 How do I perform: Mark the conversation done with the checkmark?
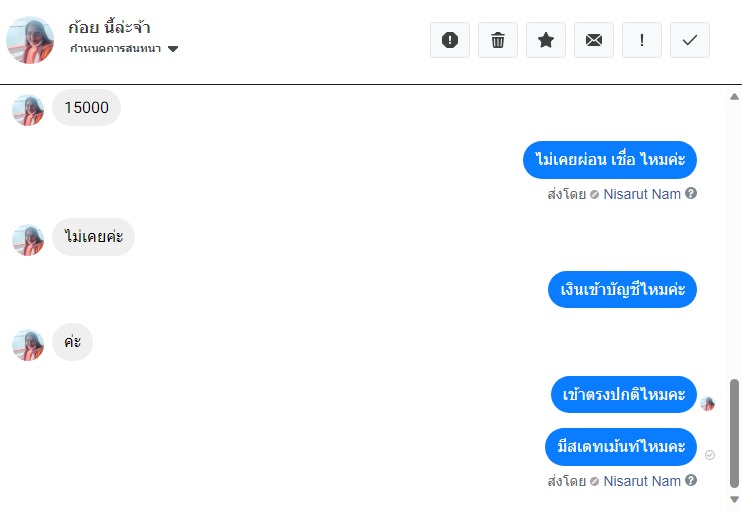[x=690, y=40]
